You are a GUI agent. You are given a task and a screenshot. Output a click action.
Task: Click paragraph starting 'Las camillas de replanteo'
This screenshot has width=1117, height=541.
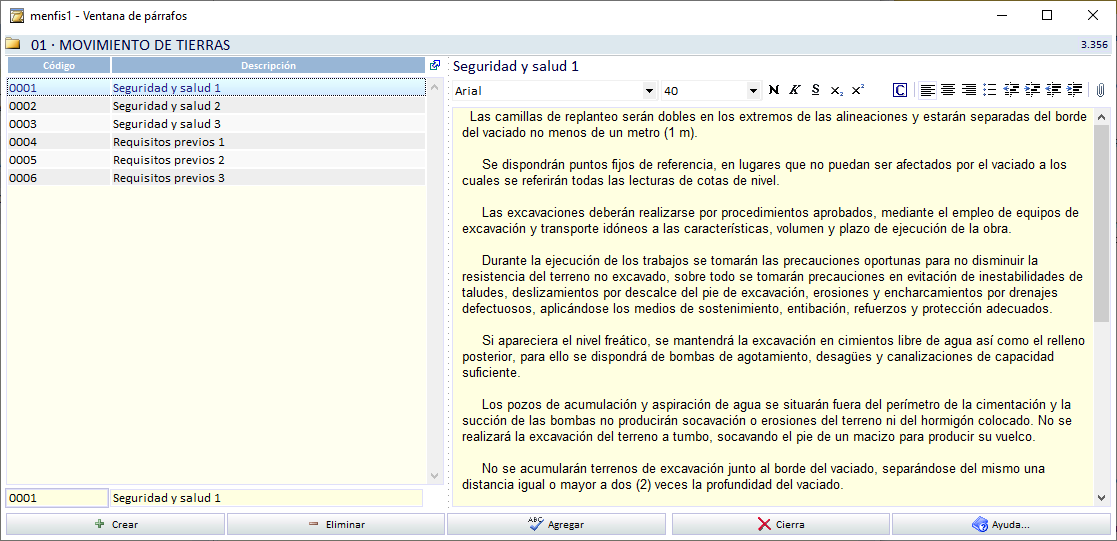coord(774,125)
